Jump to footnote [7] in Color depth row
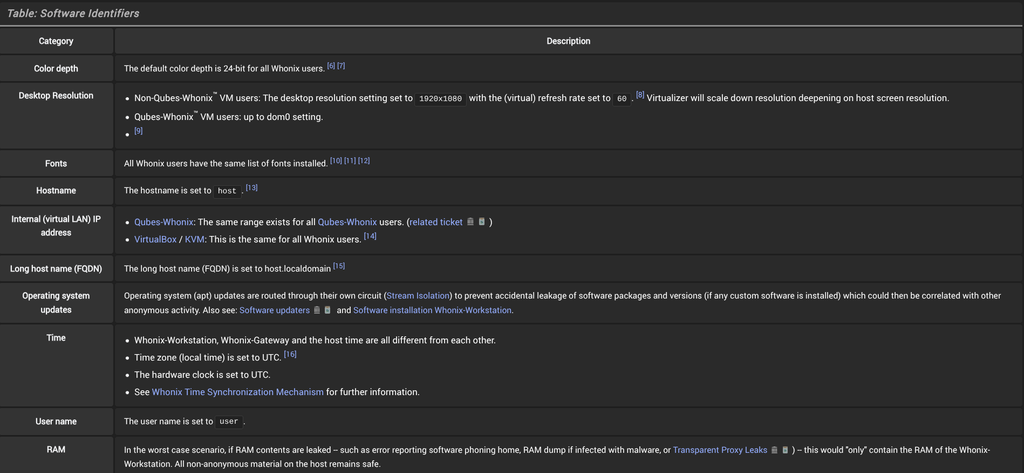This screenshot has height=473, width=1024. coord(341,66)
